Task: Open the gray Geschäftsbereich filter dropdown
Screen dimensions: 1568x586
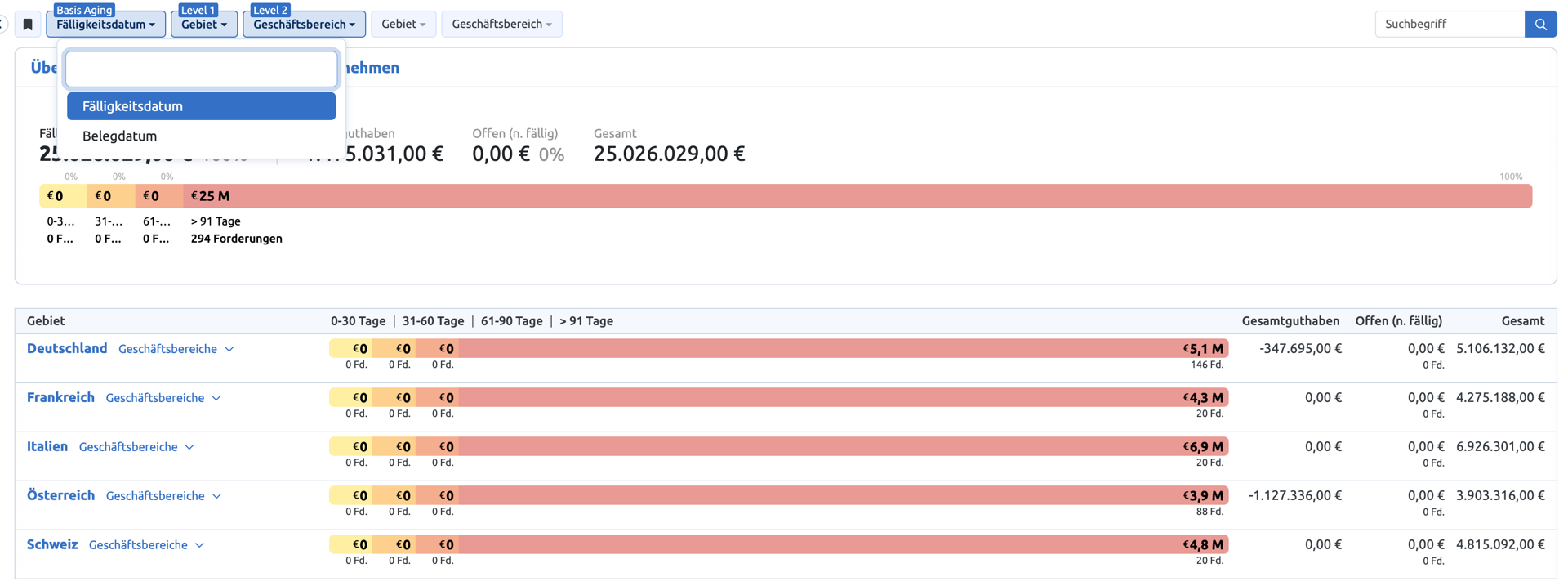Action: 501,25
